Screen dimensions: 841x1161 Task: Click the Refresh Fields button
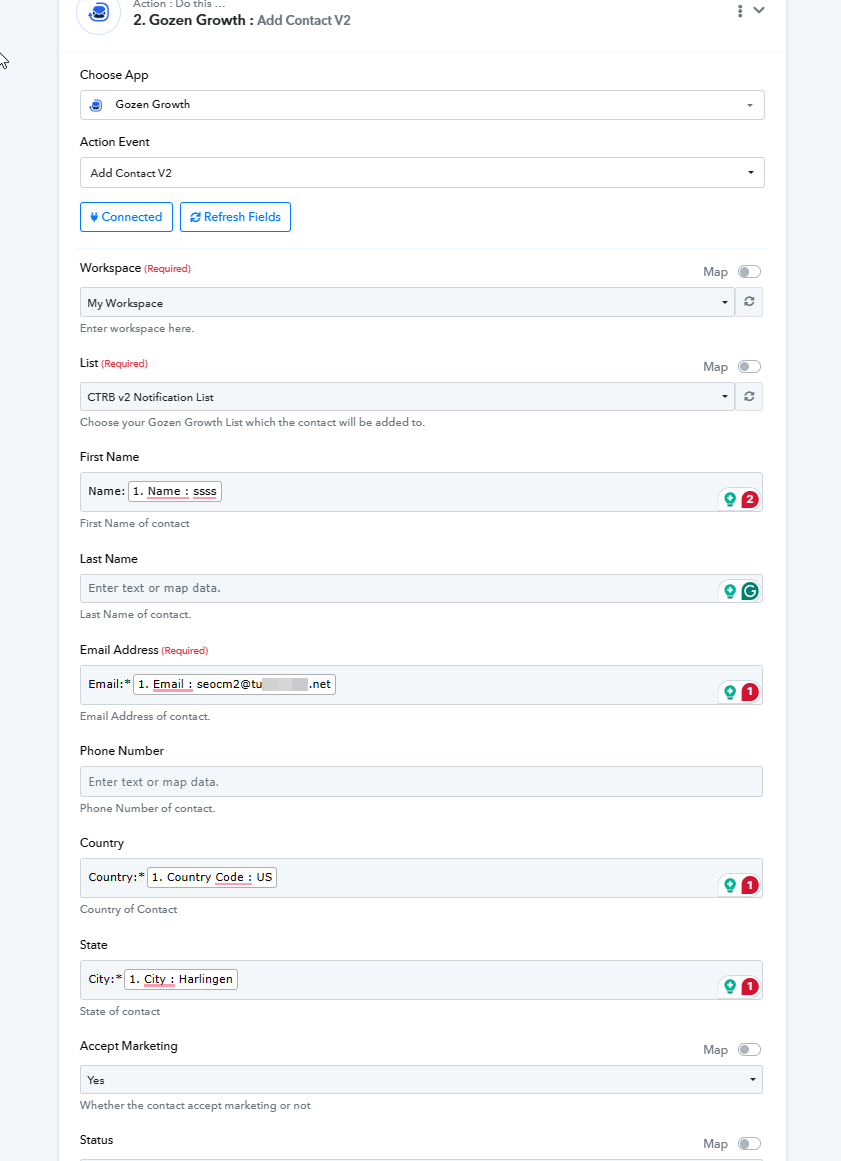pyautogui.click(x=235, y=217)
